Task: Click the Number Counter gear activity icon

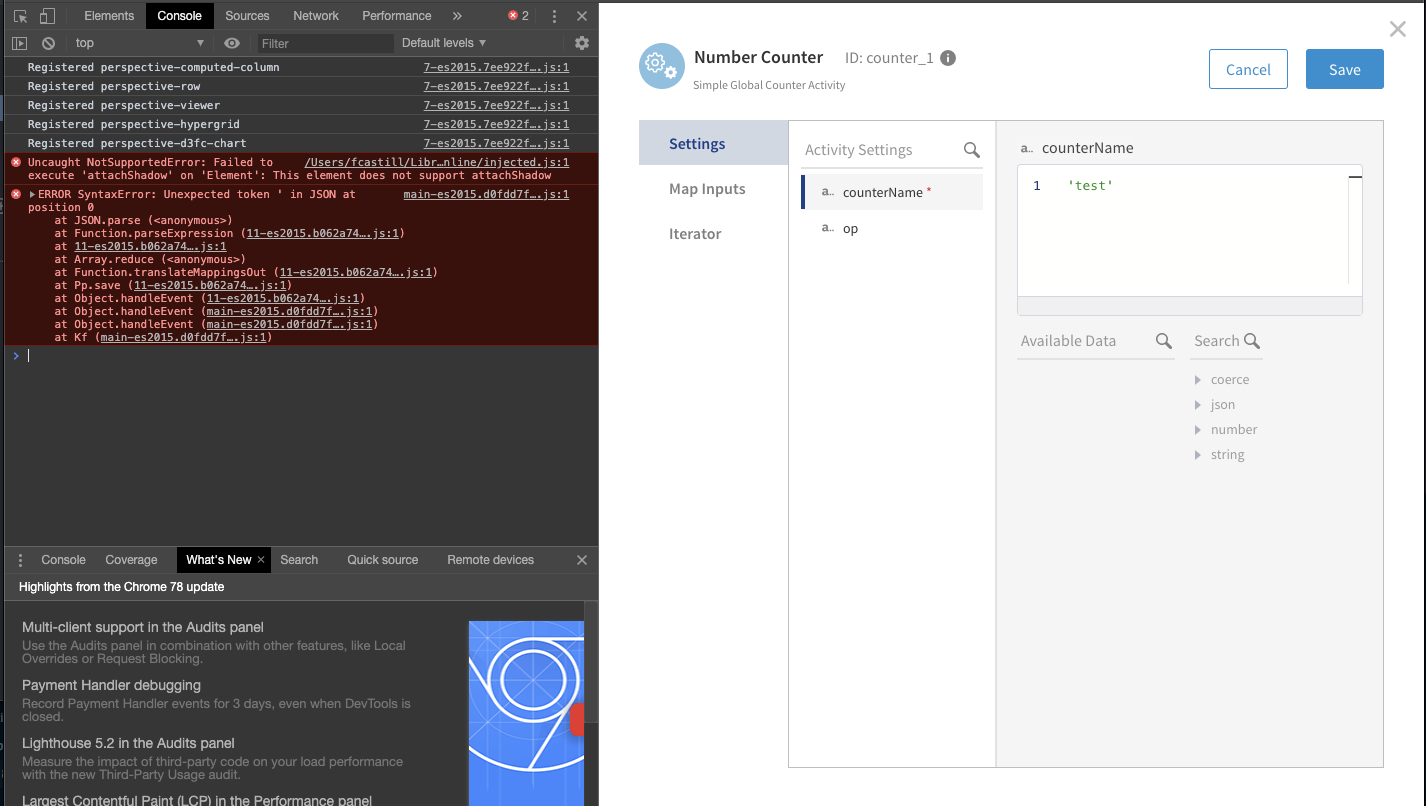Action: [x=661, y=65]
